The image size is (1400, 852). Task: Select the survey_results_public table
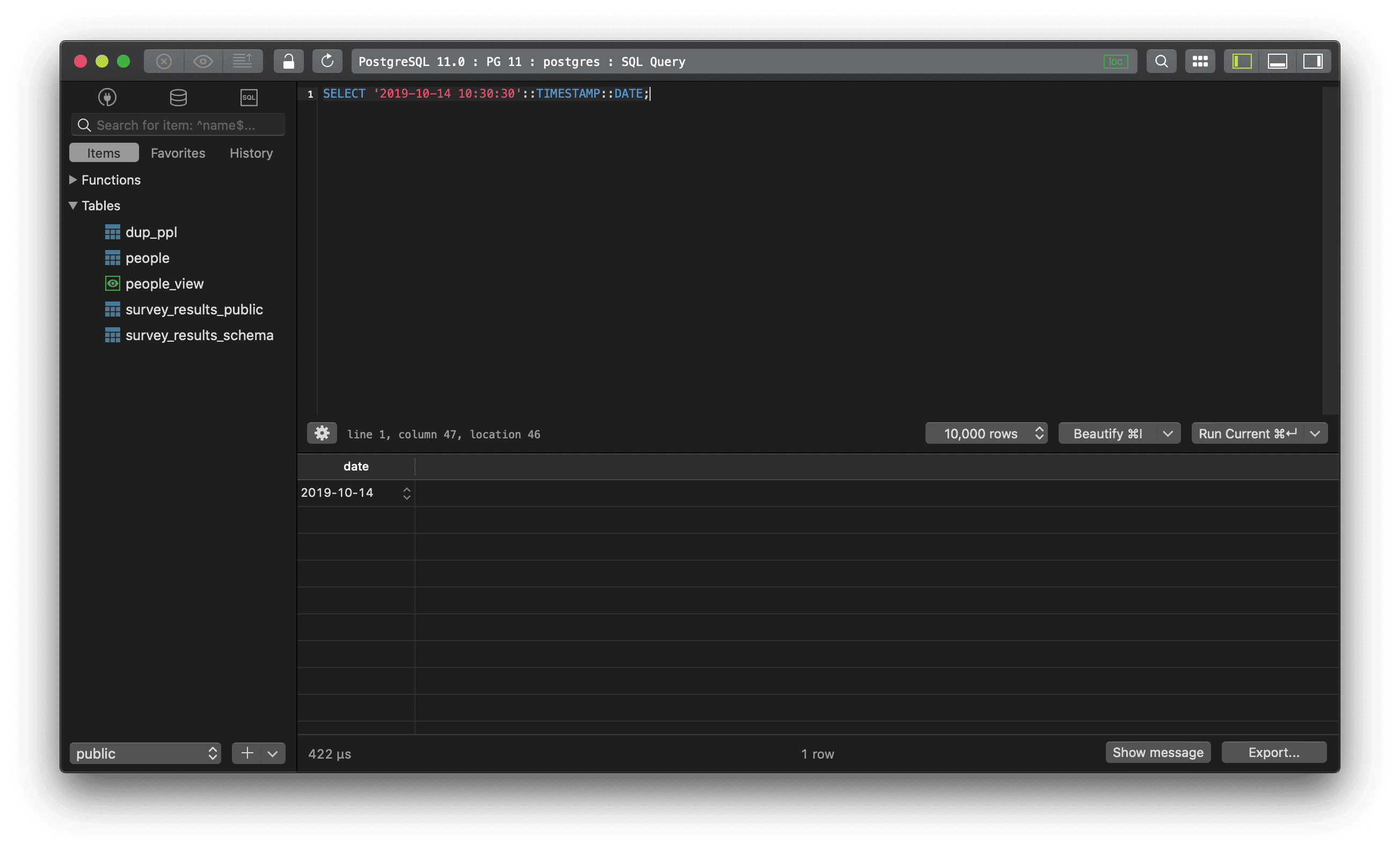(194, 310)
